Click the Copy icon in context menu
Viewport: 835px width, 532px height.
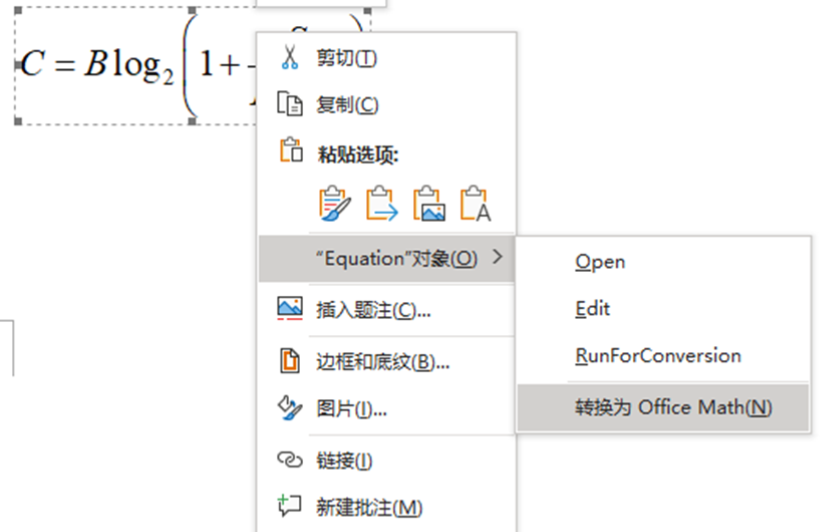(x=289, y=105)
